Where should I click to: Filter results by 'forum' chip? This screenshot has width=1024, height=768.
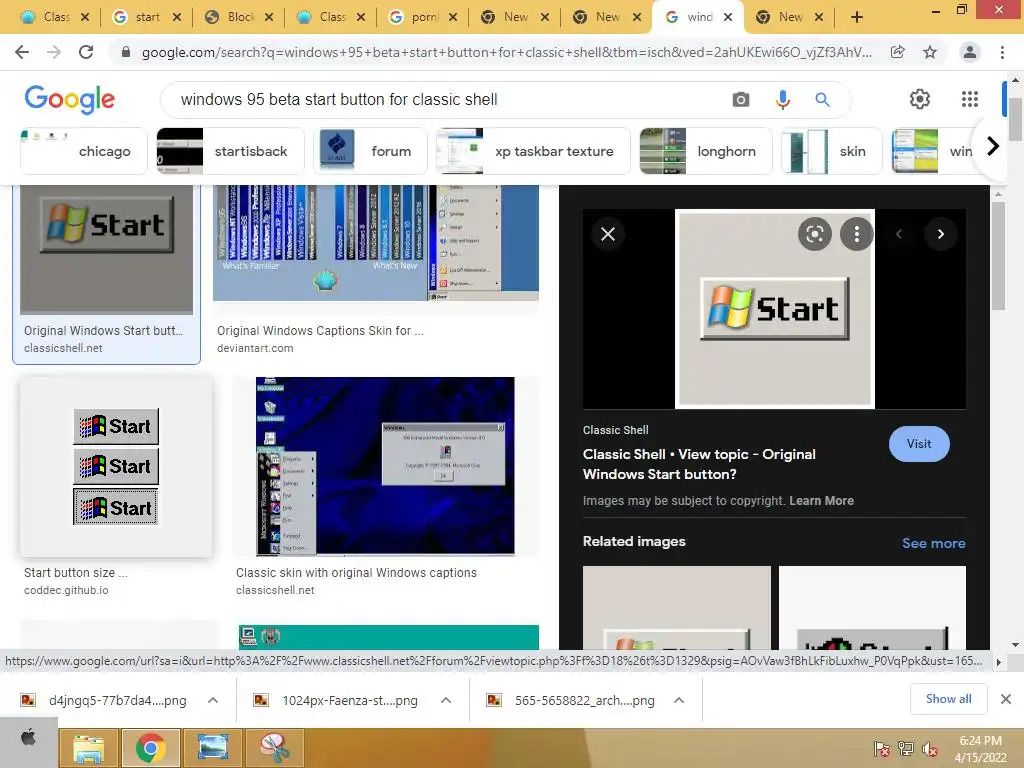pyautogui.click(x=370, y=151)
